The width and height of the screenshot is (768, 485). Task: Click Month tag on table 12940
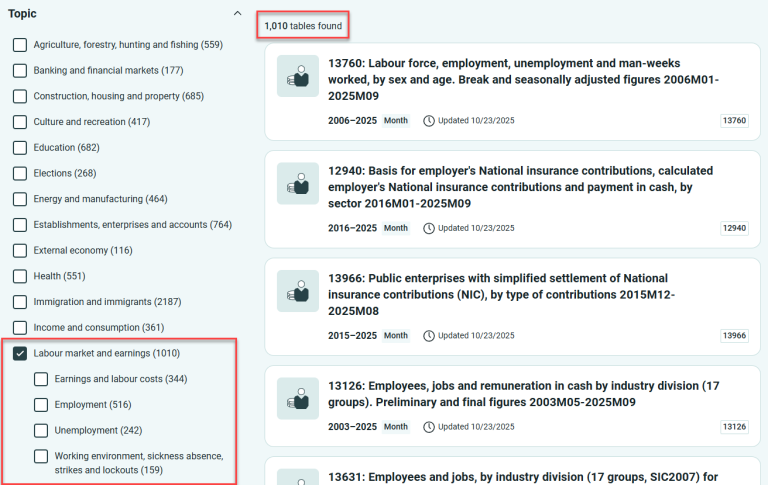pos(396,228)
